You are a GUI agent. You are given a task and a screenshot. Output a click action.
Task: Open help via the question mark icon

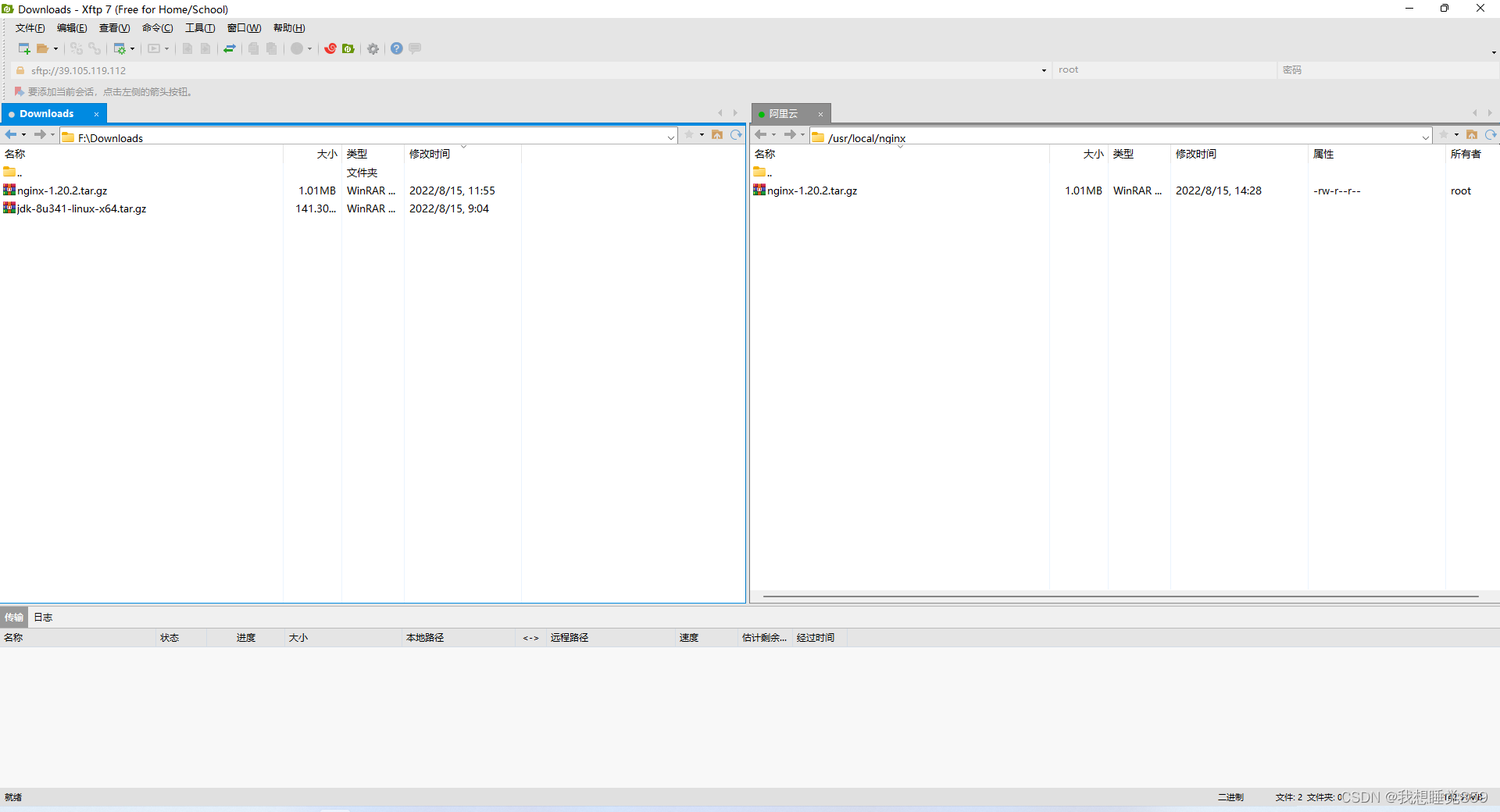[396, 48]
